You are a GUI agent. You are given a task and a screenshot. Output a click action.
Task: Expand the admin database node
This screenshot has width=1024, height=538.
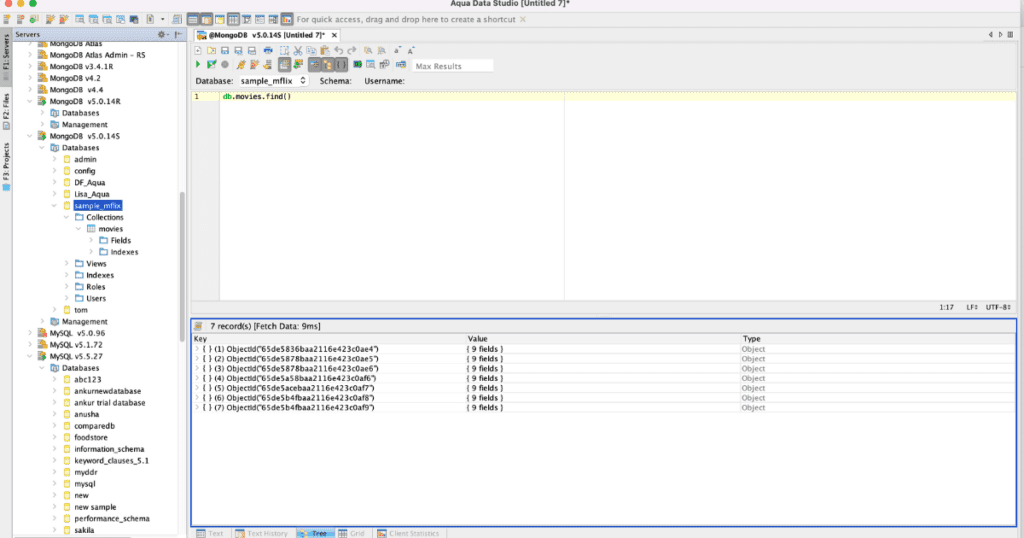[x=54, y=159]
